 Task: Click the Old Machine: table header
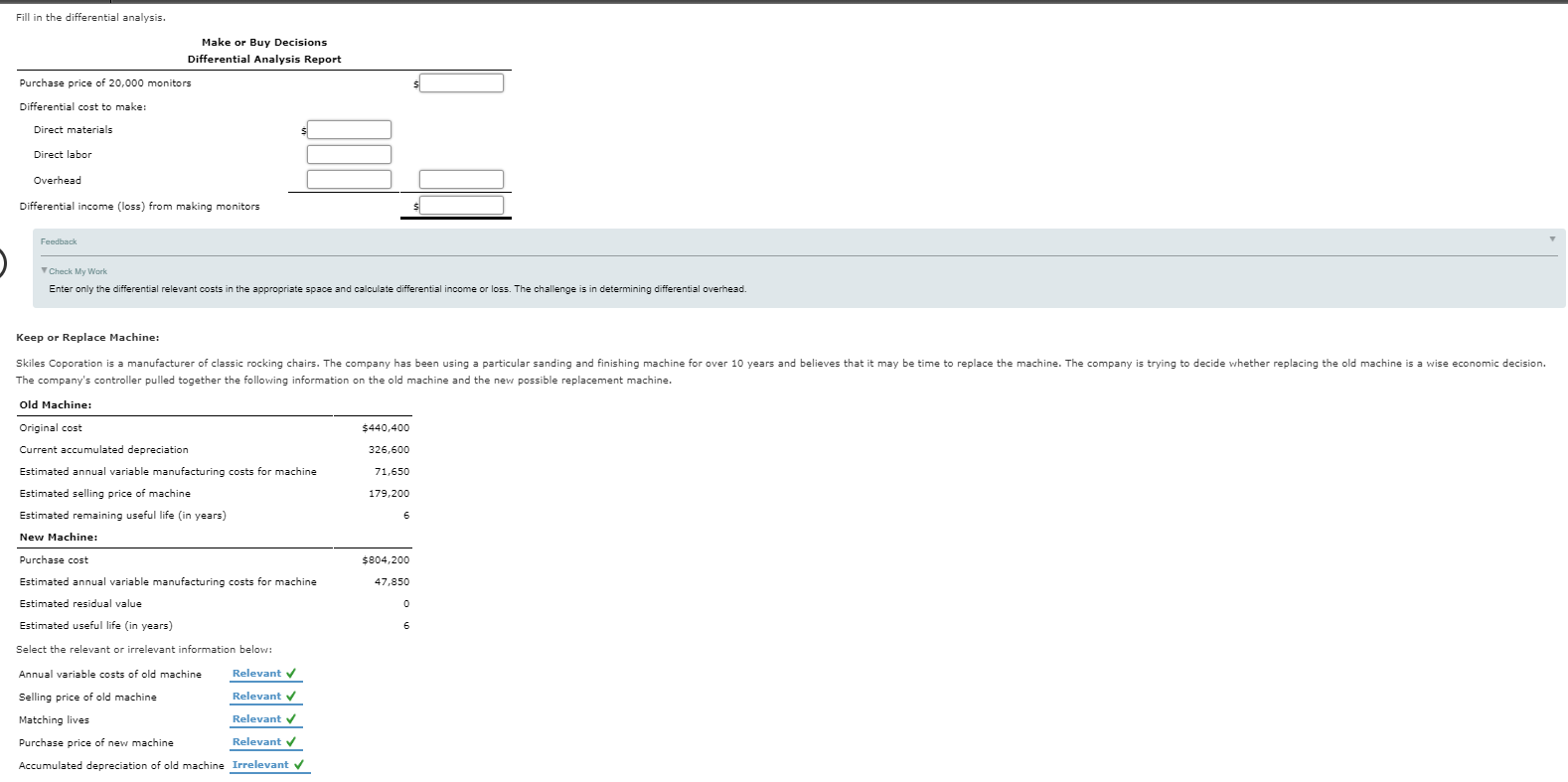click(x=56, y=405)
